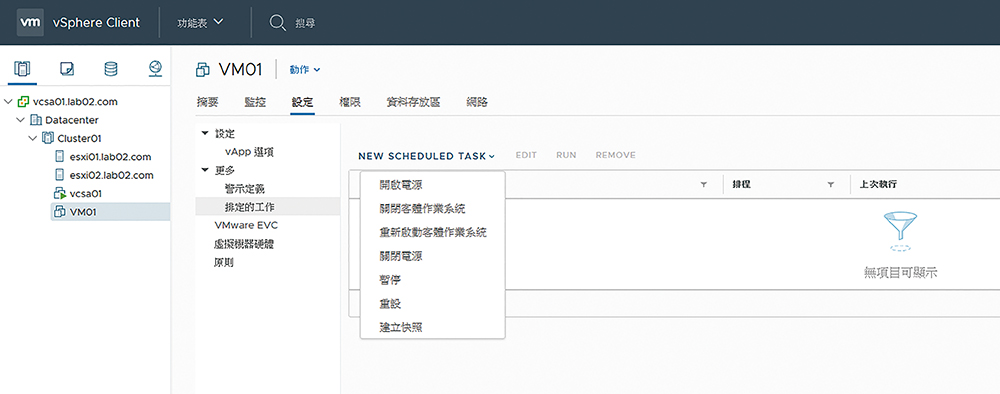Click the filter icon in 排程 column
The height and width of the screenshot is (394, 1000).
click(x=830, y=184)
